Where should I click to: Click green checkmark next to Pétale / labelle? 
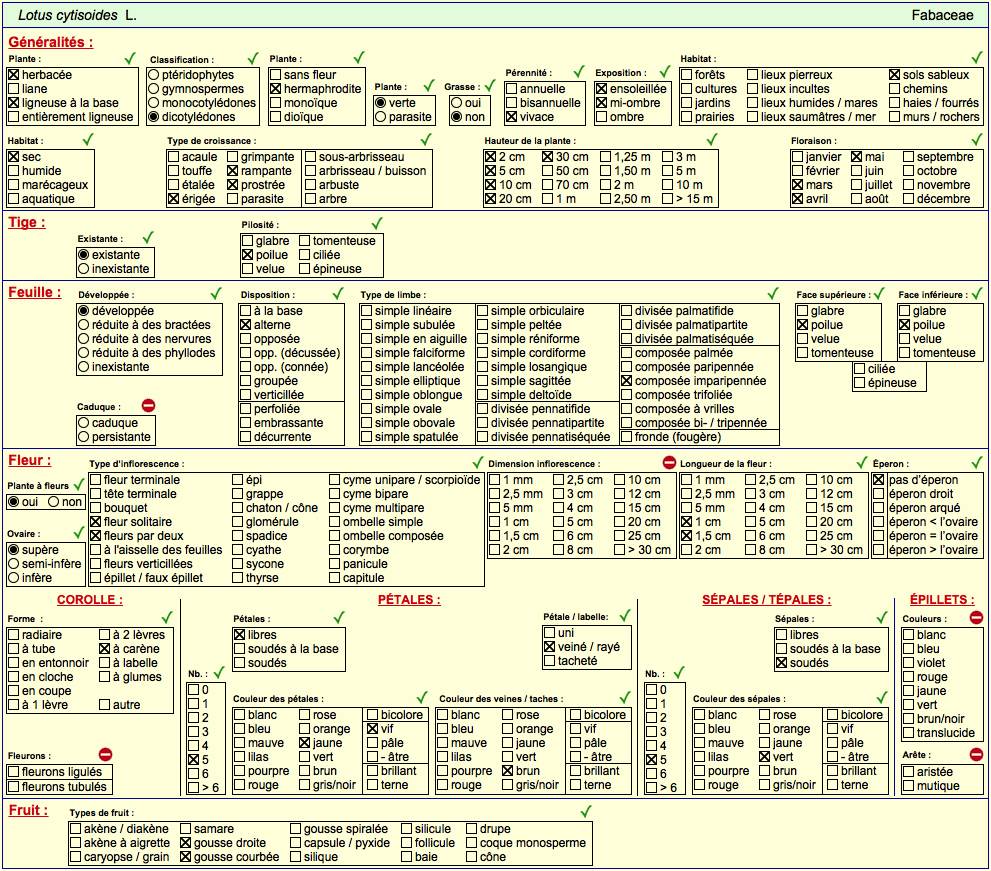point(625,616)
